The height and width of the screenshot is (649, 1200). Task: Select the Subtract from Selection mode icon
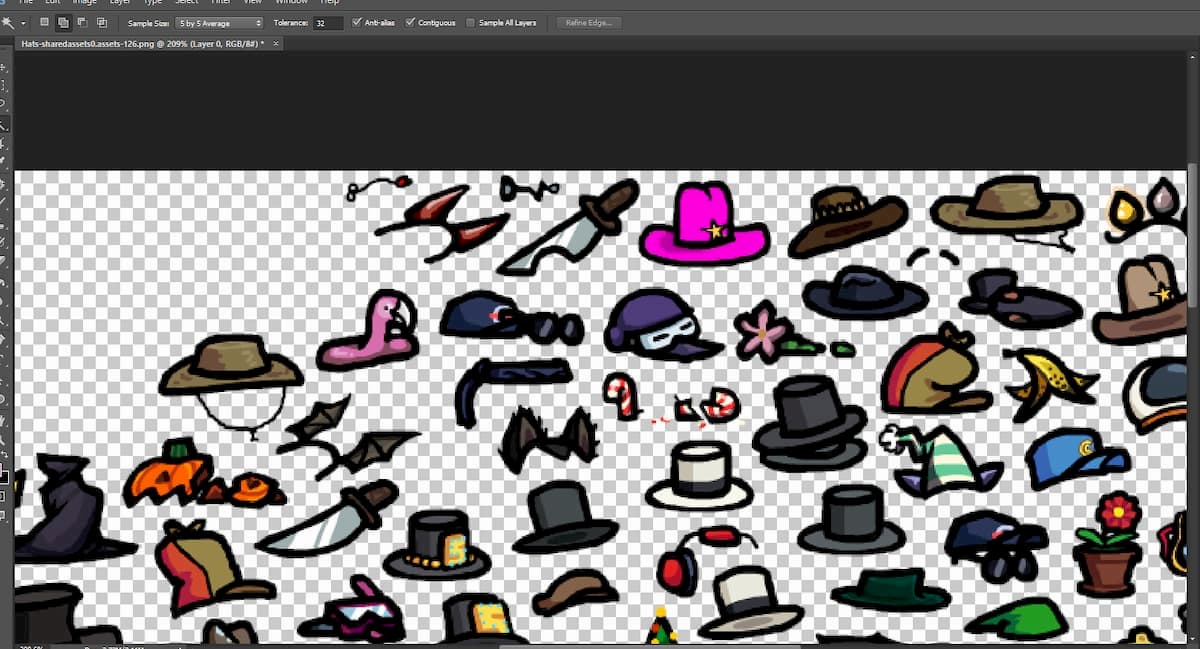click(82, 22)
